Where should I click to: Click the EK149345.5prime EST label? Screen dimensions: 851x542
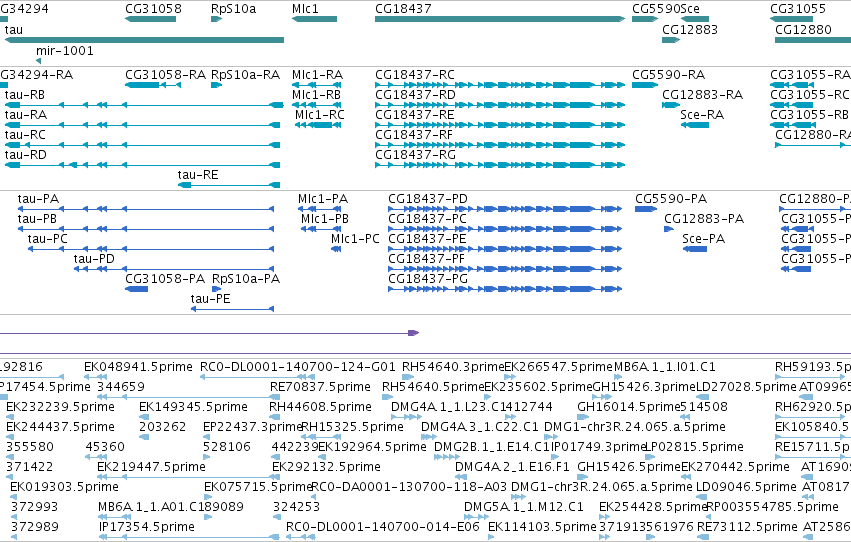[193, 407]
